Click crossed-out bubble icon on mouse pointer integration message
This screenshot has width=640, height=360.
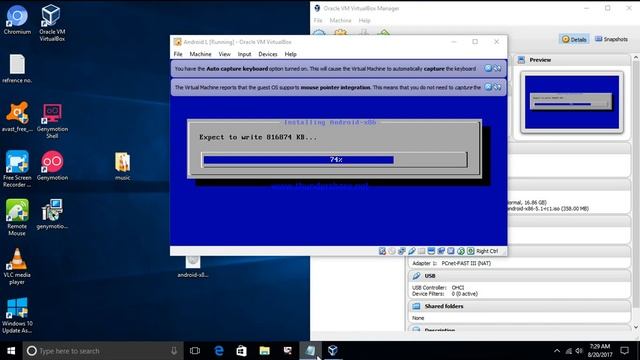[497, 87]
